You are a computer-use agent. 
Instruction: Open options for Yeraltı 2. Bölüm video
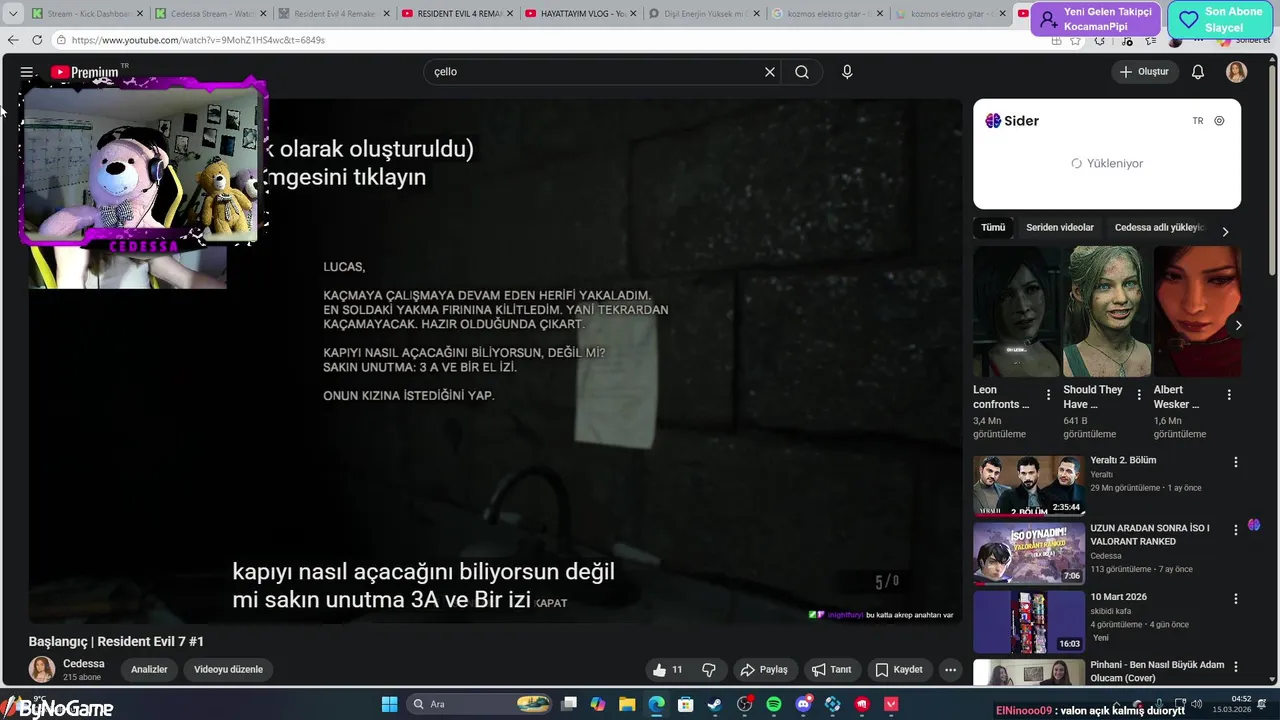click(x=1236, y=462)
